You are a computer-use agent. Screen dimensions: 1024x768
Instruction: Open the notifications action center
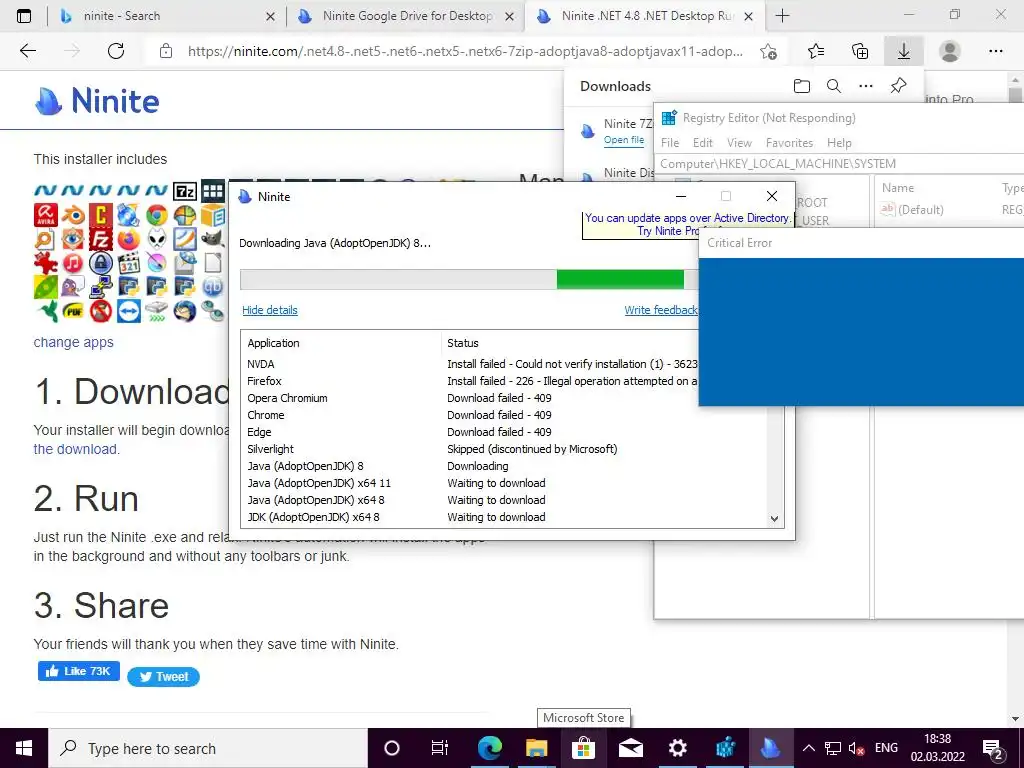(x=993, y=748)
